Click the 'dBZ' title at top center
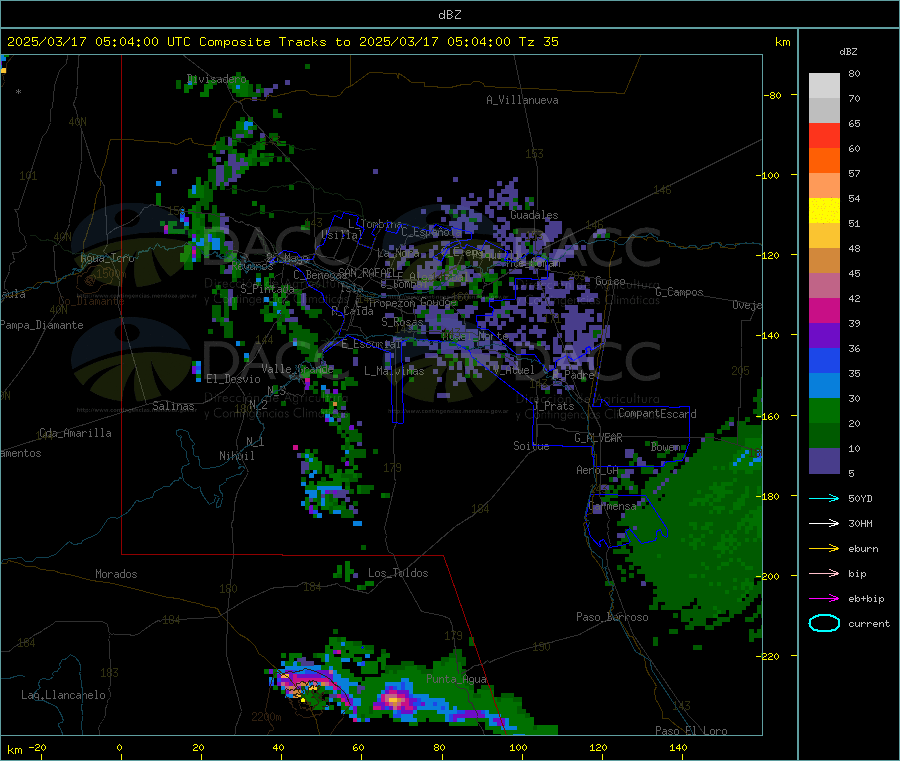This screenshot has width=900, height=761. pos(449,15)
